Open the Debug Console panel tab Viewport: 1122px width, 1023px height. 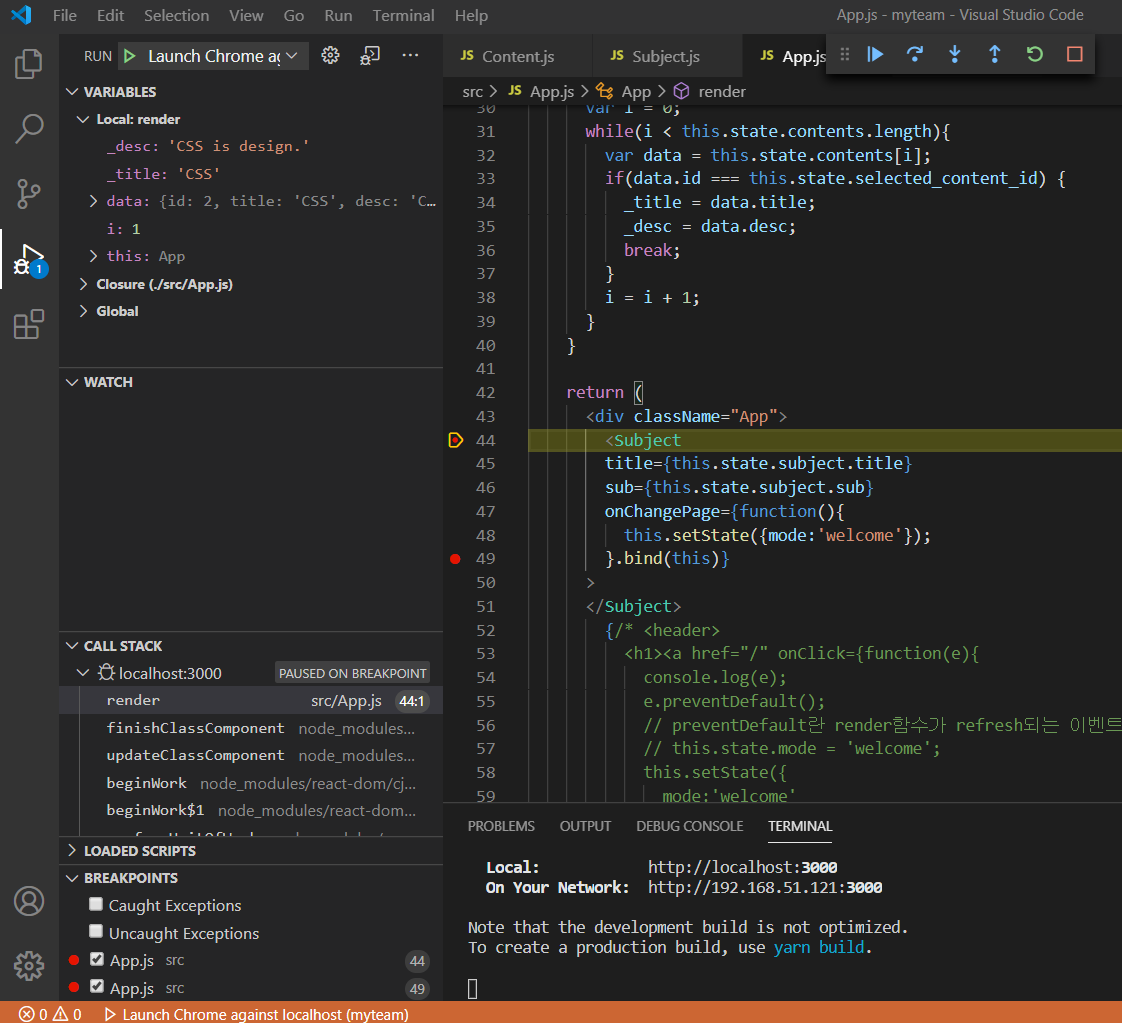(x=689, y=826)
